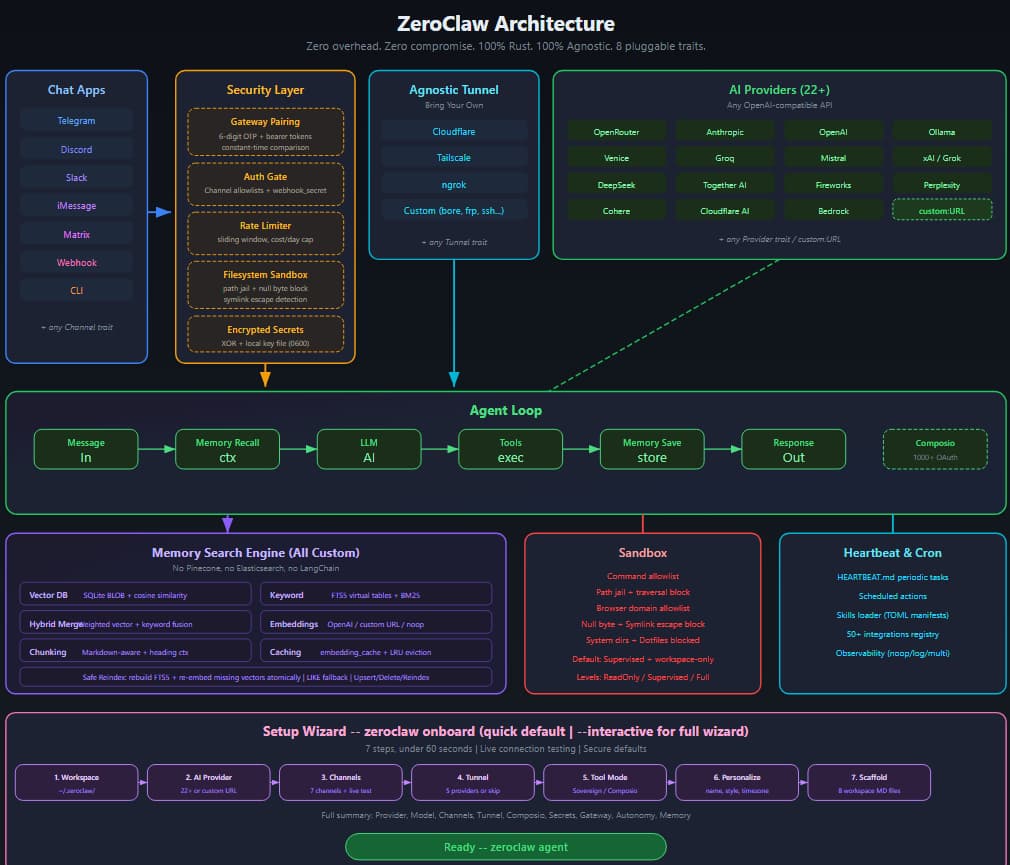The image size is (1010, 865).
Task: Click the Command allowlist line in Sandbox
Action: click(642, 577)
